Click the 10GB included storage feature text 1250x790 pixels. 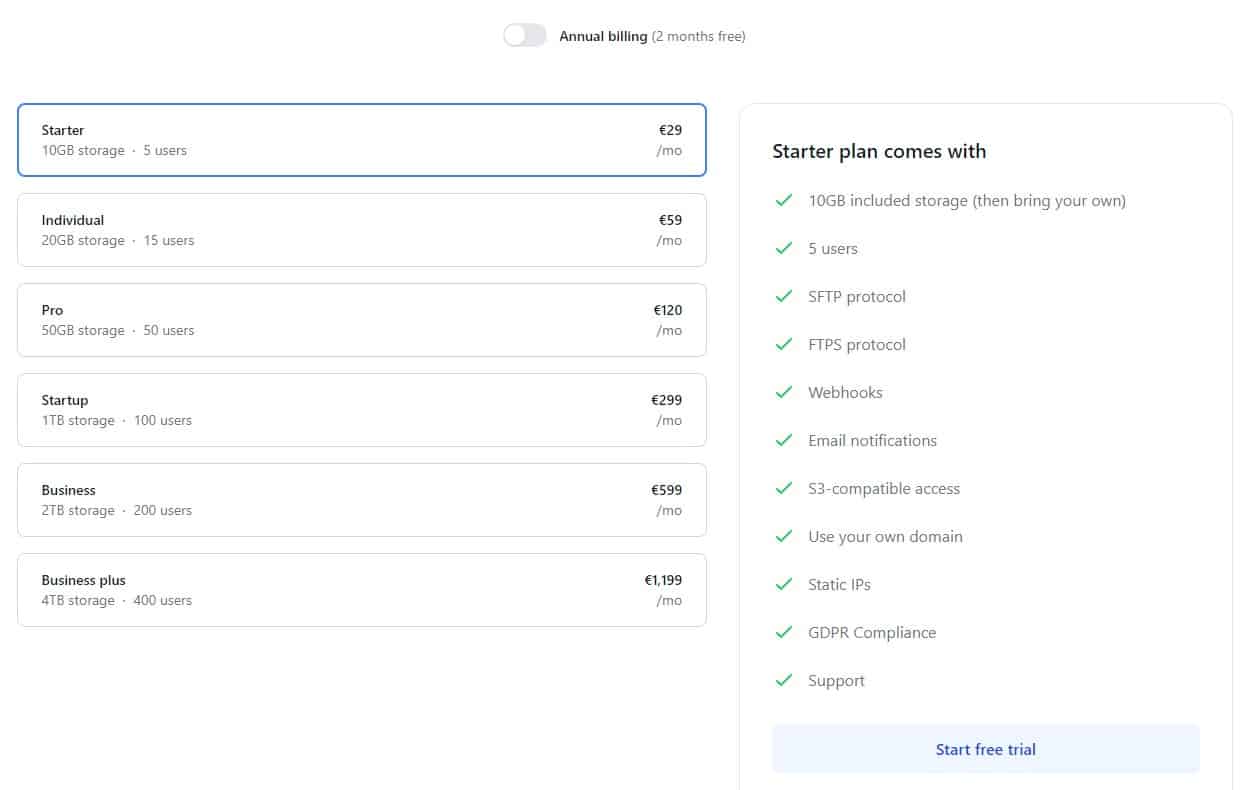966,201
